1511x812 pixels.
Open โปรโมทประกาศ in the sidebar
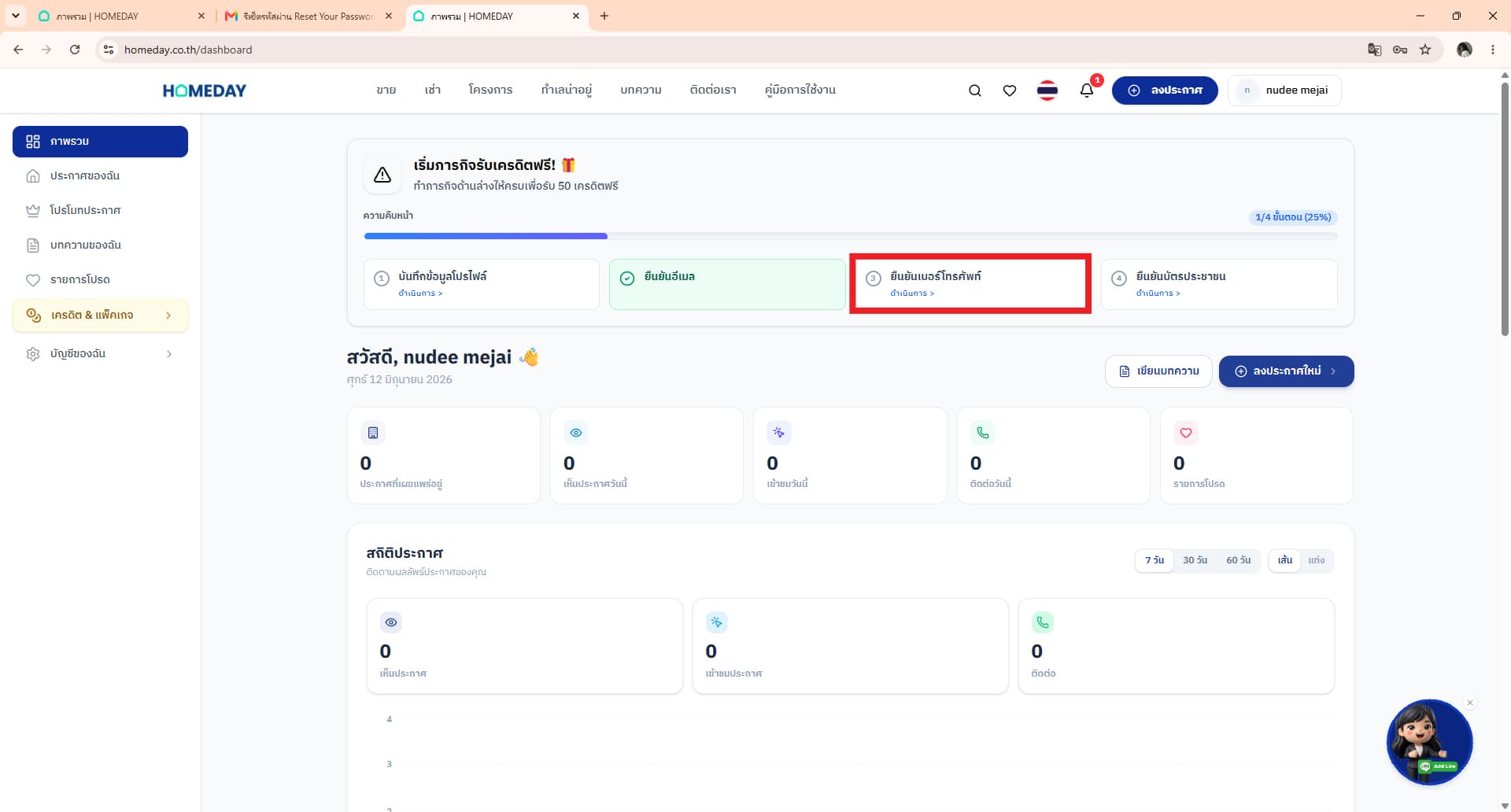coord(100,211)
